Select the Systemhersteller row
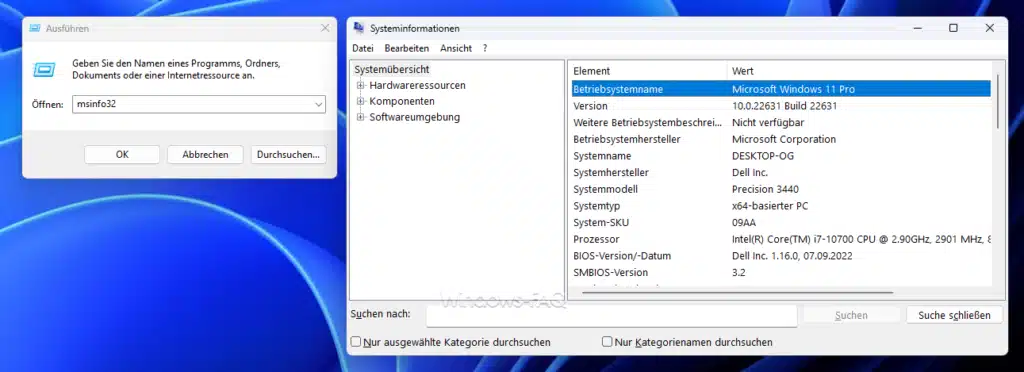Image resolution: width=1024 pixels, height=372 pixels. click(x=781, y=173)
